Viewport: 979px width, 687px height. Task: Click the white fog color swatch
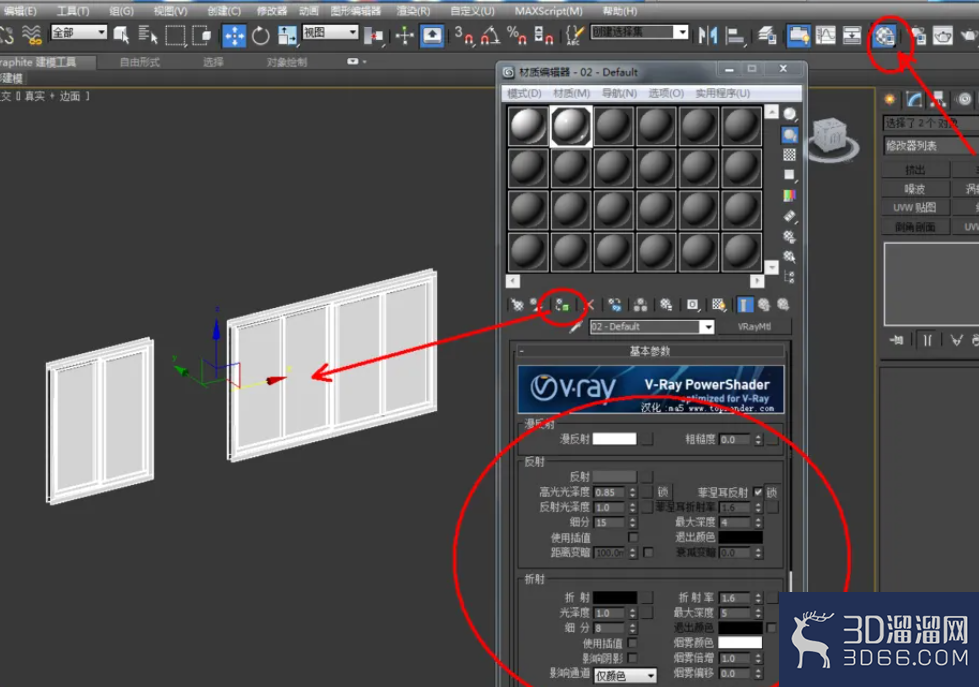740,642
